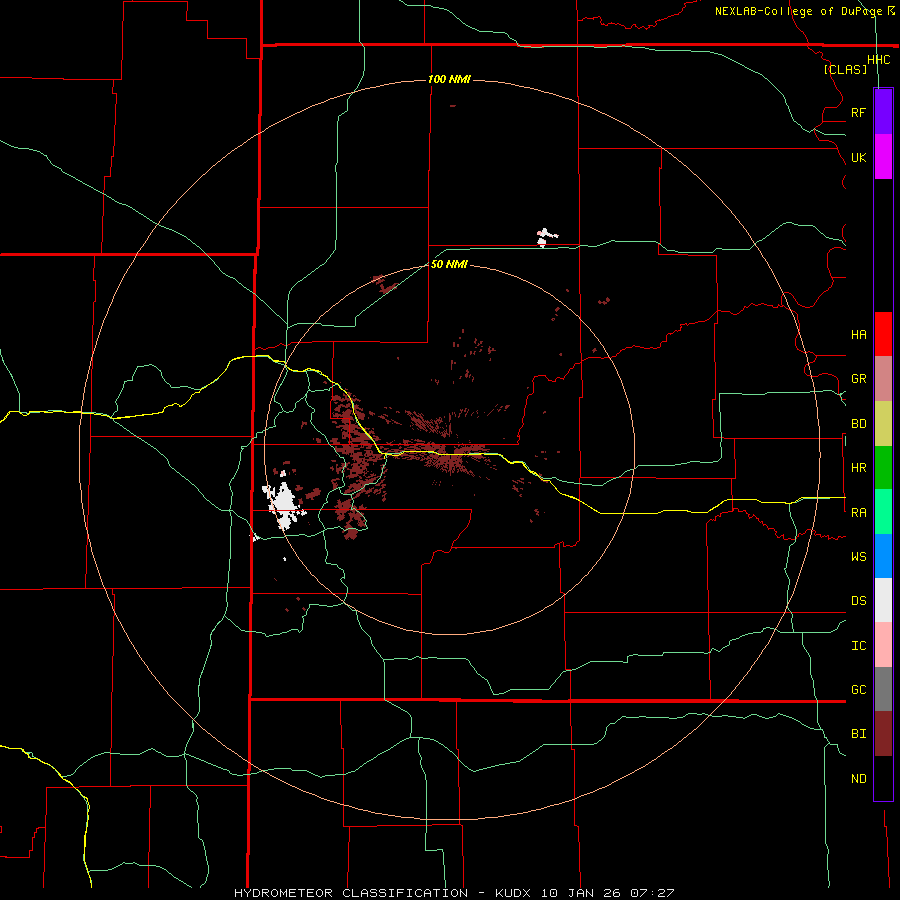Click the KUDX radar site identifier
Screen dimensions: 900x900
(515, 893)
